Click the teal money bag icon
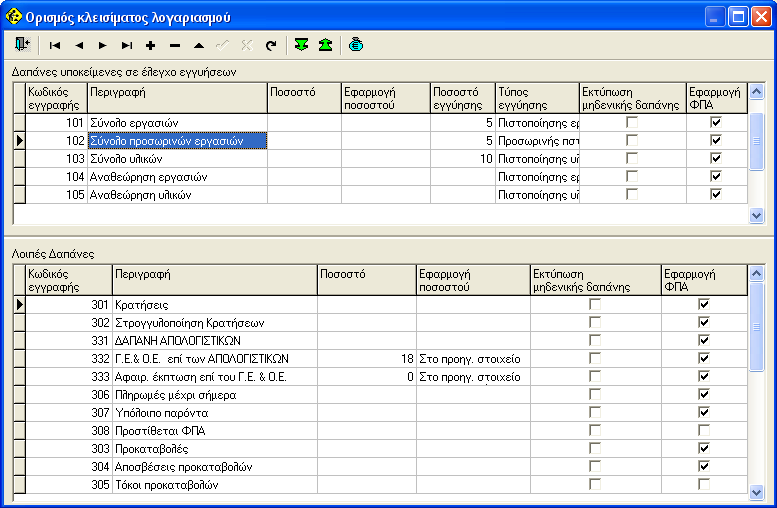 [x=356, y=45]
